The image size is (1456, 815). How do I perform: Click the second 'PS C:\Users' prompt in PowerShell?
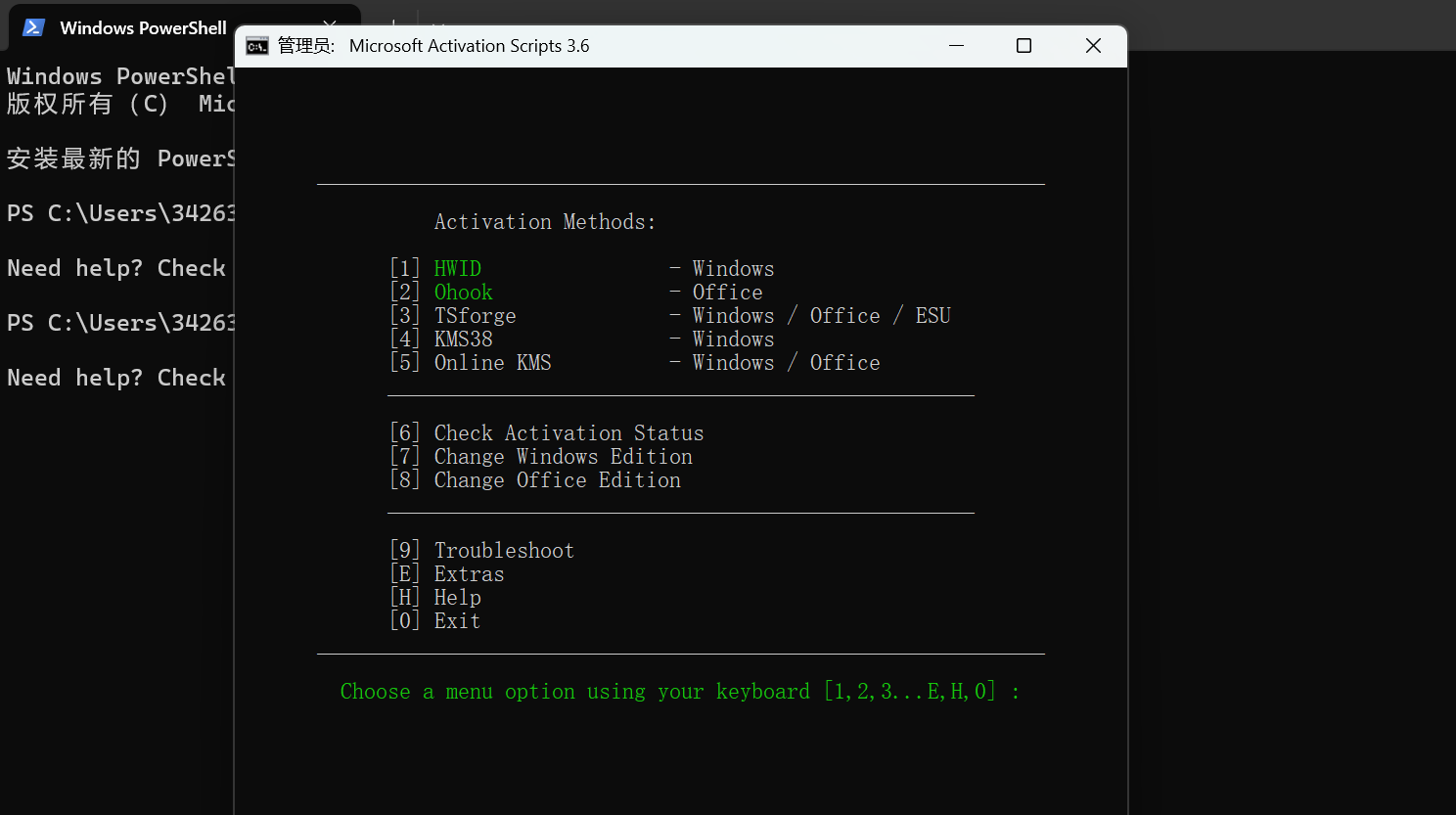120,323
